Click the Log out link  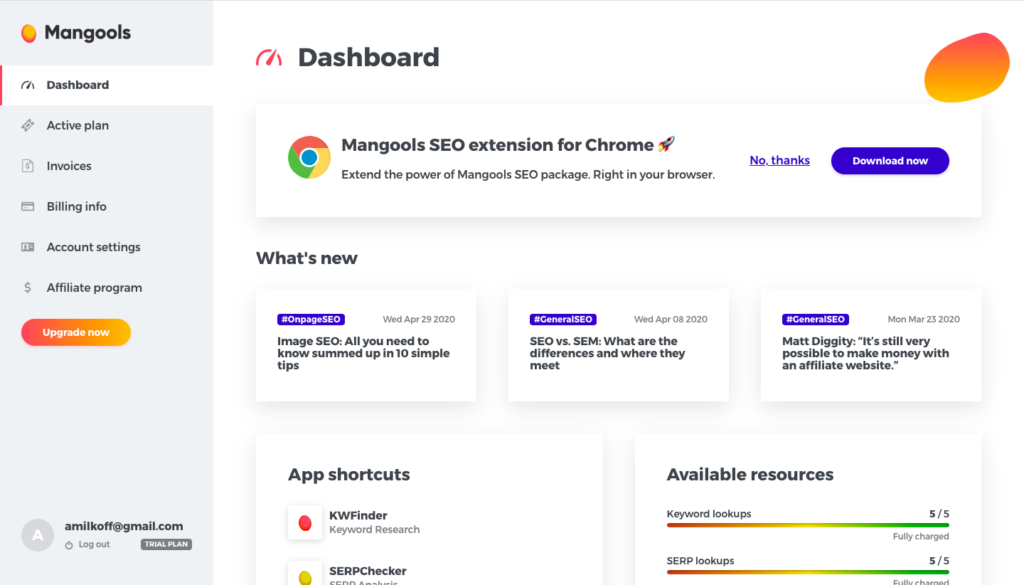click(94, 545)
